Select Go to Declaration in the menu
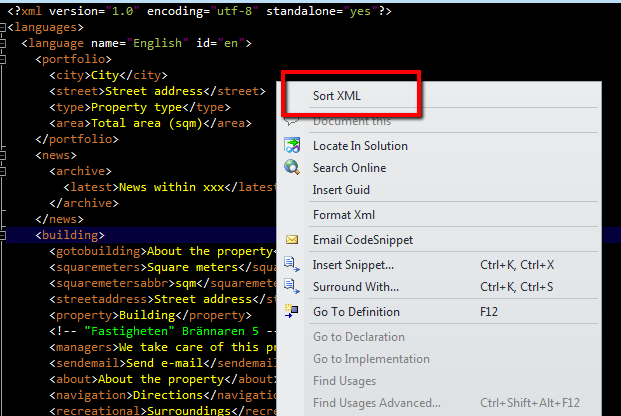621x416 pixels. pyautogui.click(x=358, y=337)
